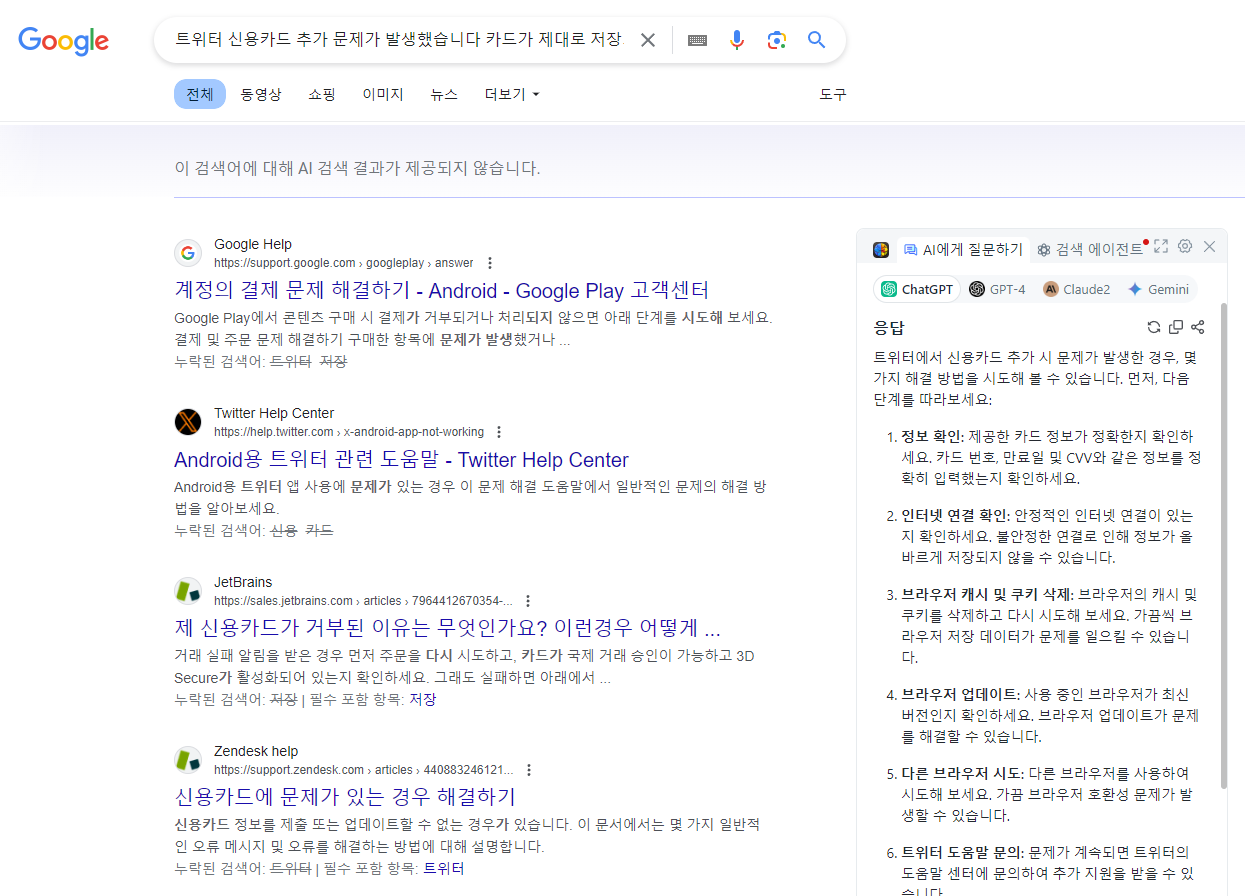1245x896 pixels.
Task: Click the support.google.com URL breadcrumb
Action: coord(344,263)
